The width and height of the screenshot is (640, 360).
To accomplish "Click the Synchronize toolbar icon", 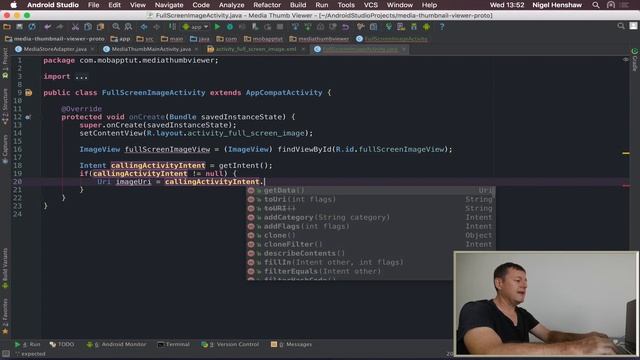I will (32, 27).
